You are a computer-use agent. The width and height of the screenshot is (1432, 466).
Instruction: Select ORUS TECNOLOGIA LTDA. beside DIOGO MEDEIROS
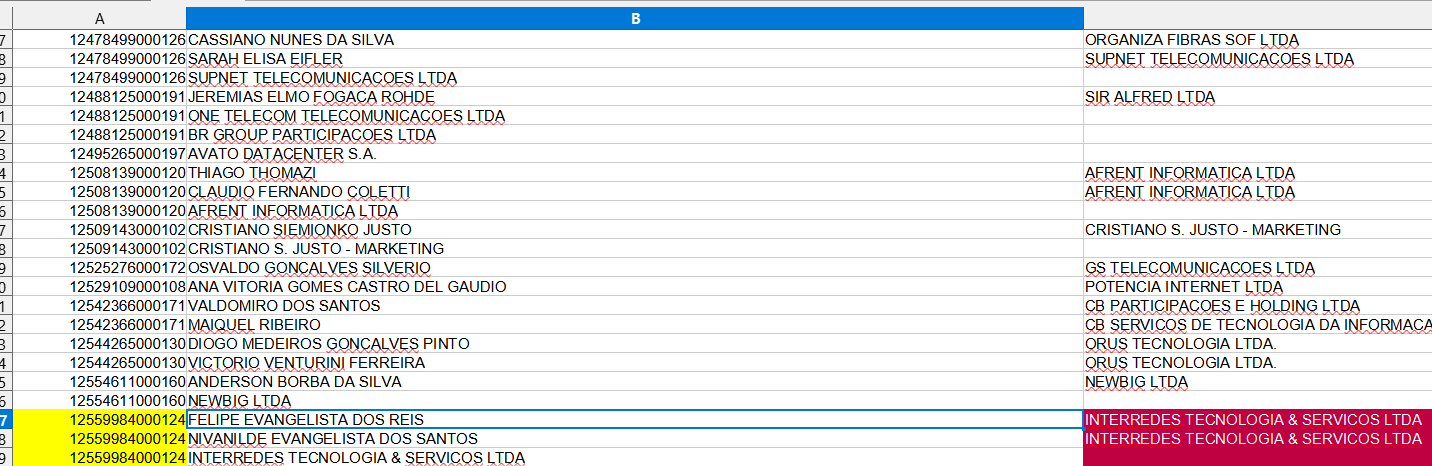1258,344
